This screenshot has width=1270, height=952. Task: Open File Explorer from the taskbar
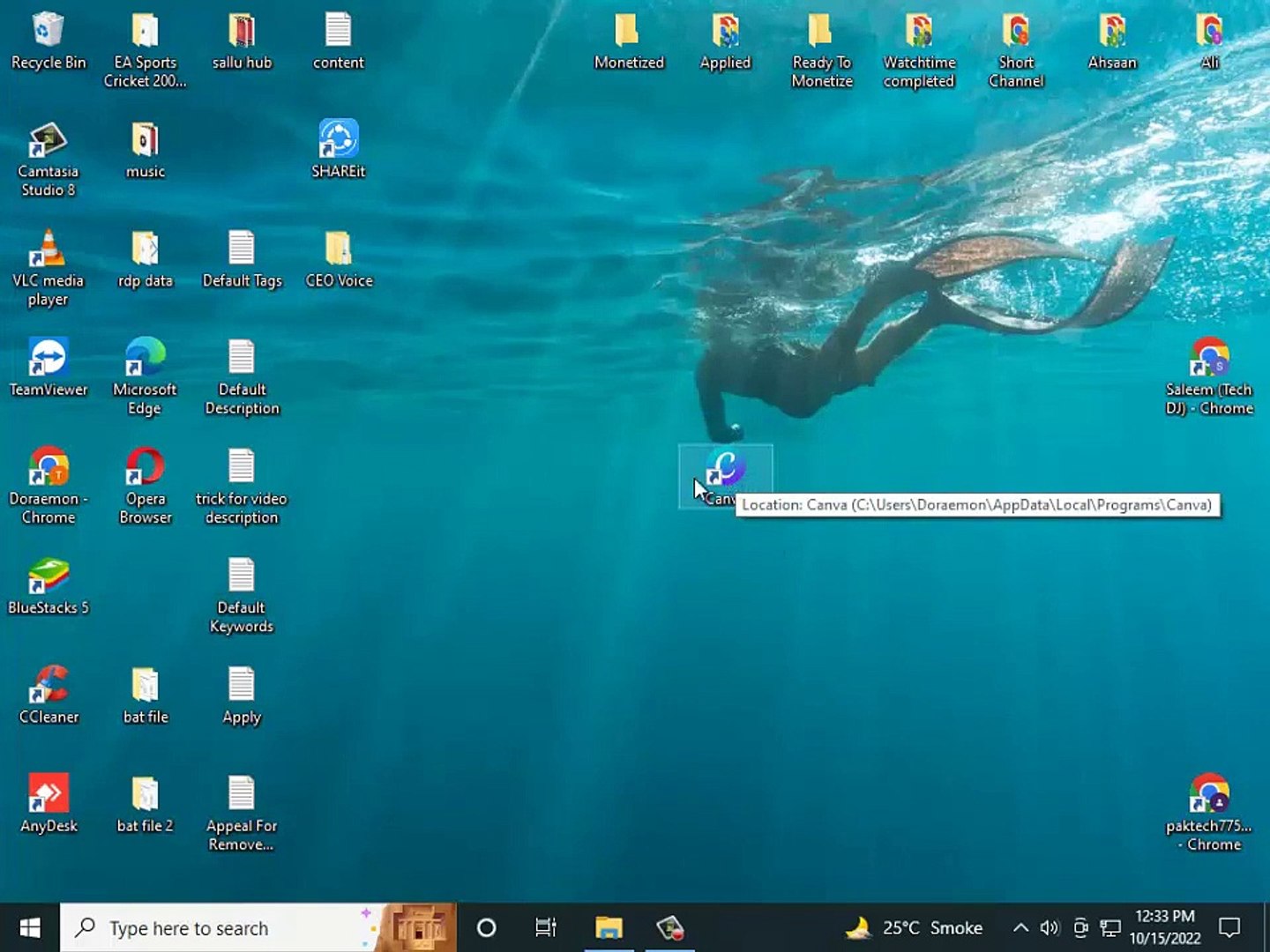coord(609,927)
